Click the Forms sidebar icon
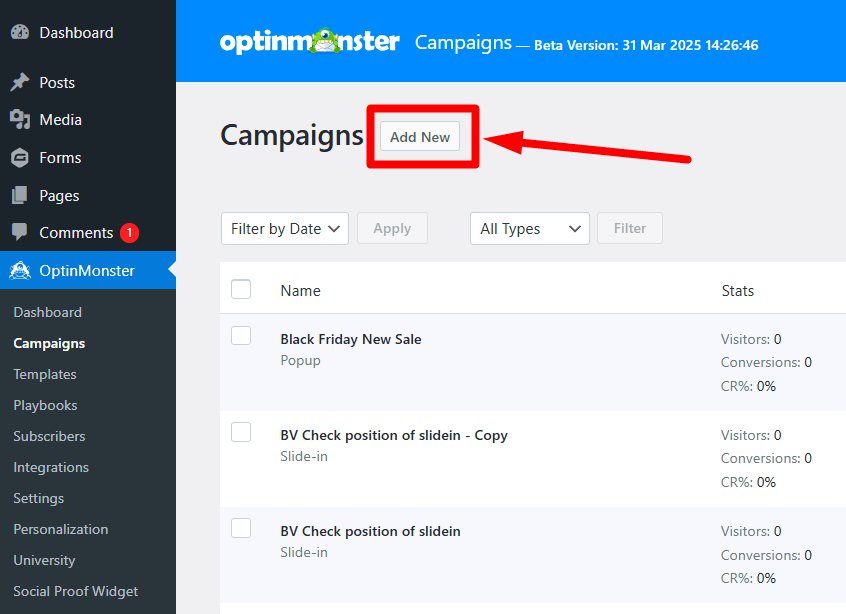 22,157
